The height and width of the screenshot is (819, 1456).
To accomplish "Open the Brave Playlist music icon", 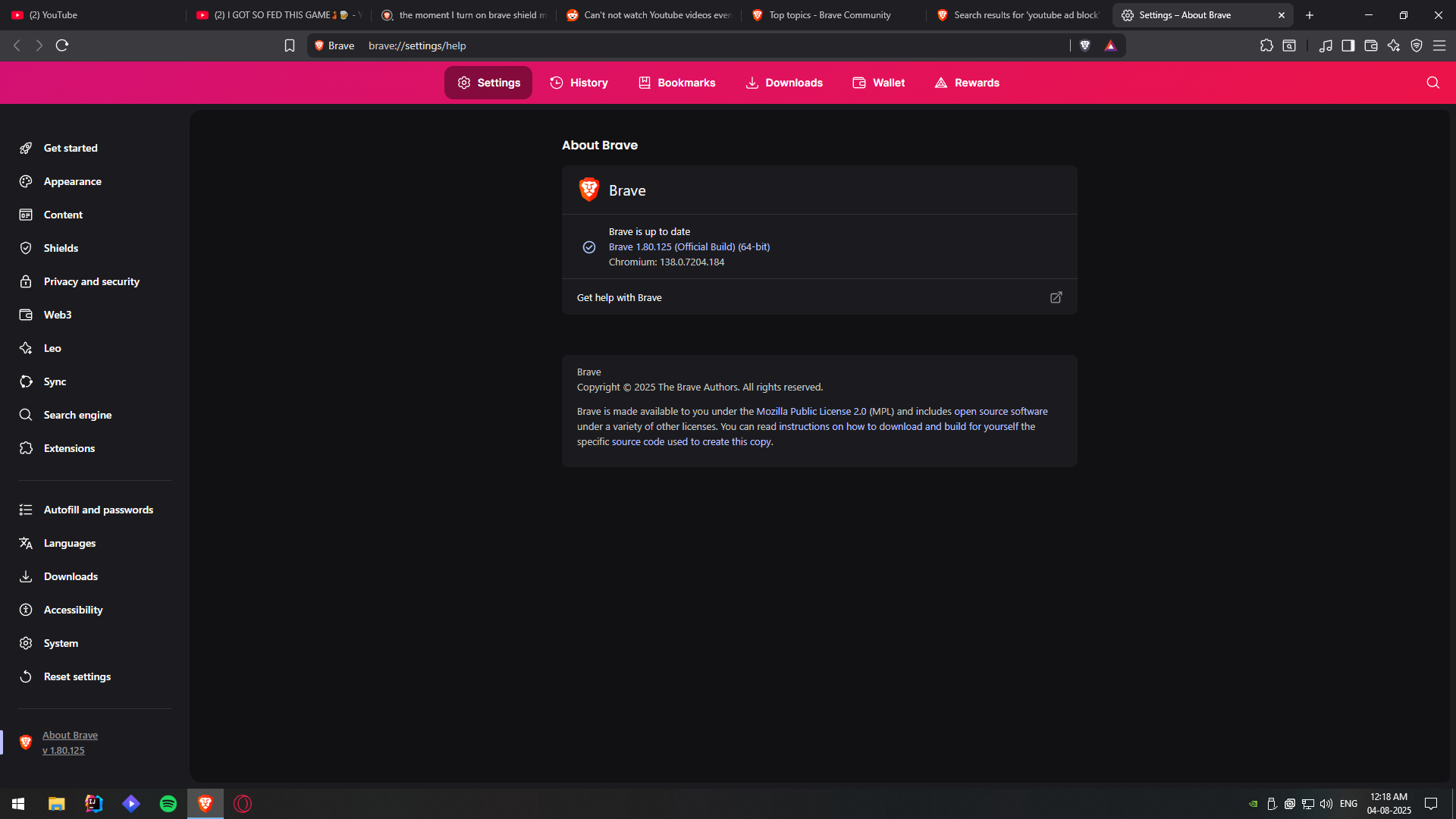I will coord(1326,45).
